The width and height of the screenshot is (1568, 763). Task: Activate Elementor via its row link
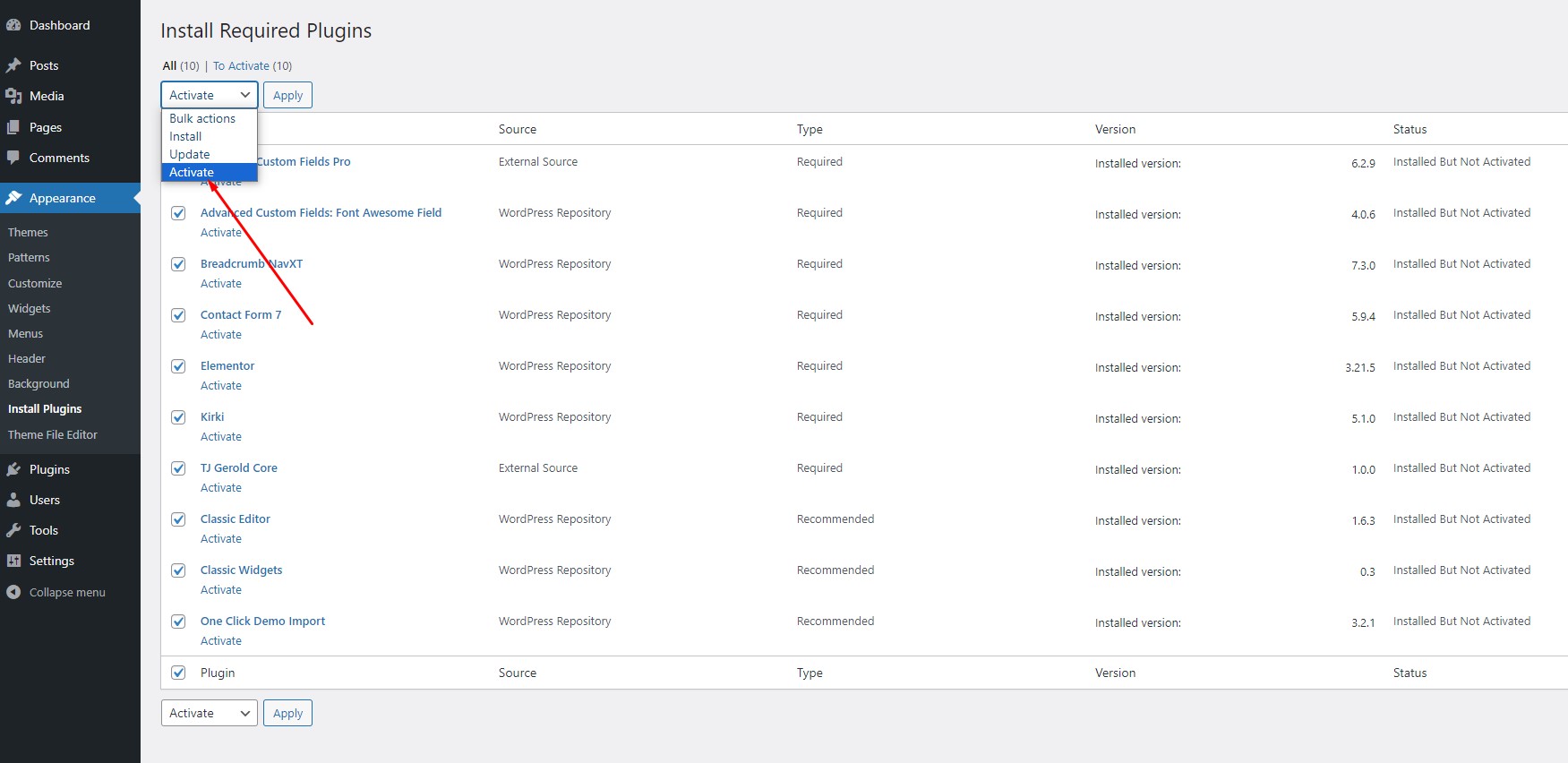[x=221, y=385]
